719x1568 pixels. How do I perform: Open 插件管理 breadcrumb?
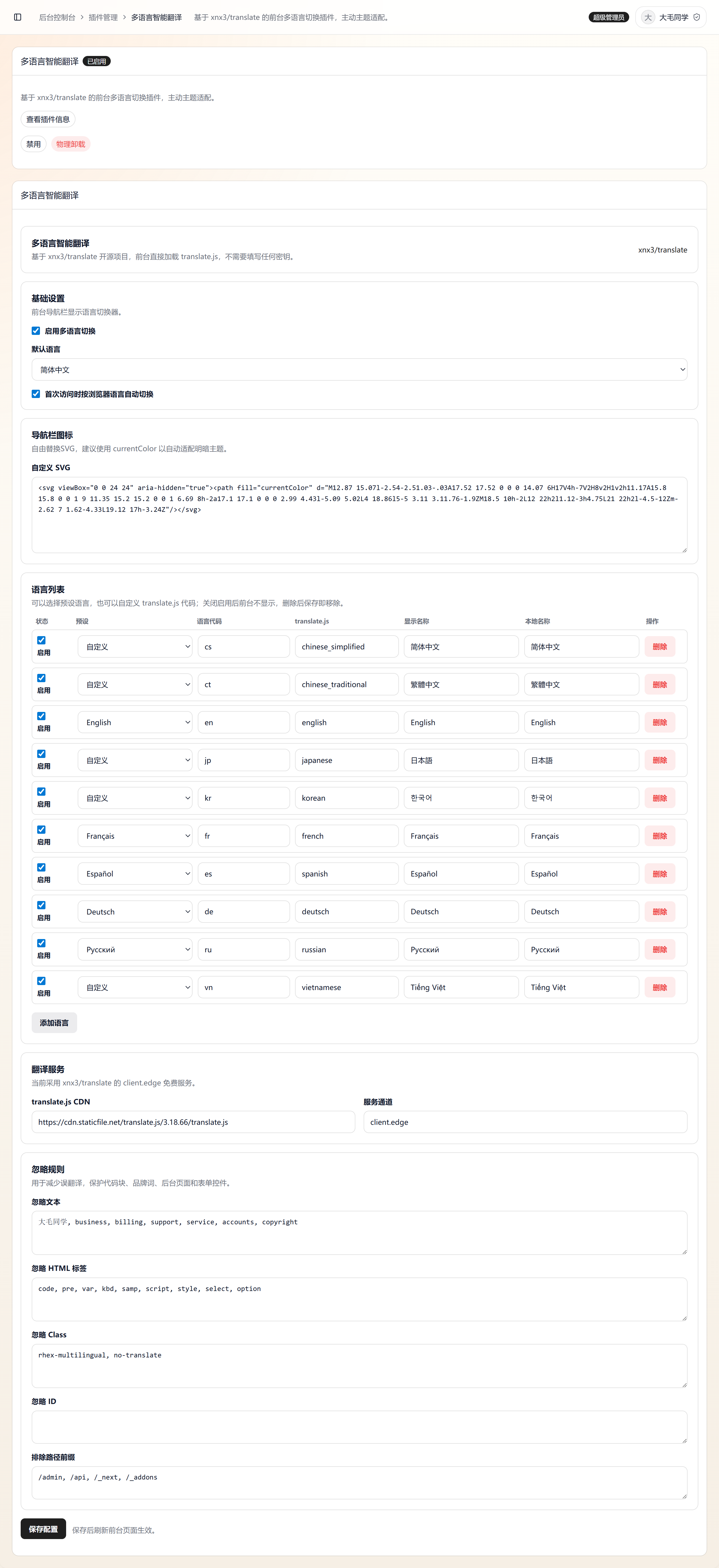[103, 17]
